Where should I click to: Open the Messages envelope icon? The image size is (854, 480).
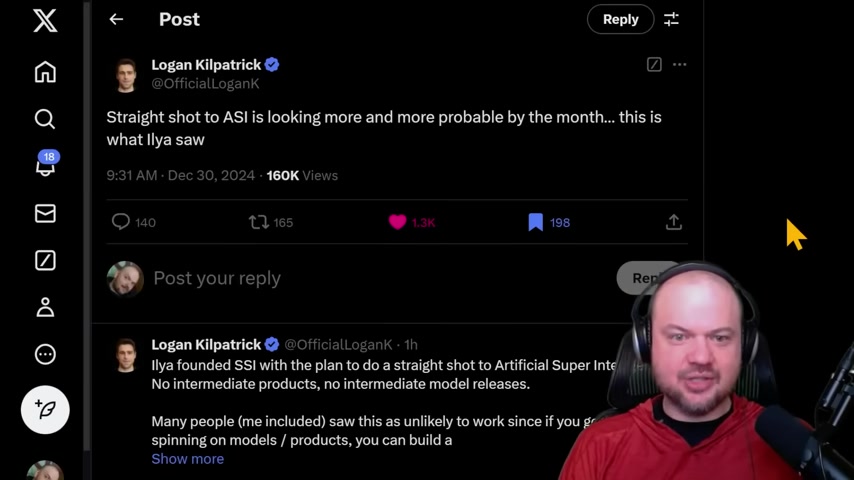coord(45,214)
